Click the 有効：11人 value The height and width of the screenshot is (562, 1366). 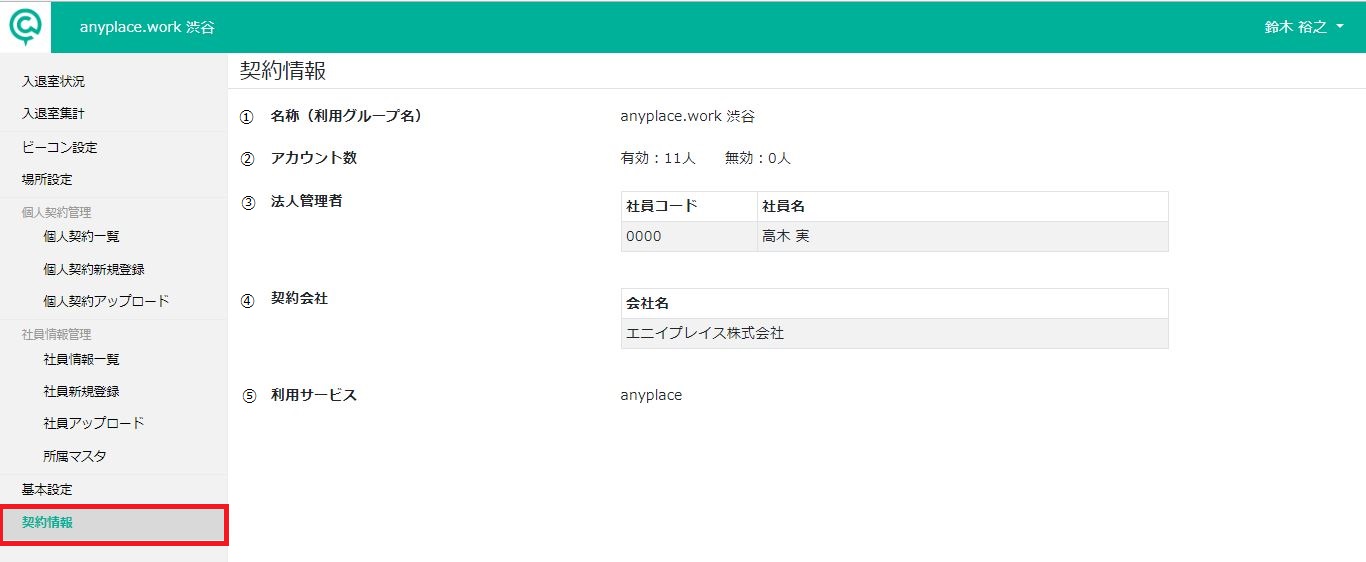(658, 159)
